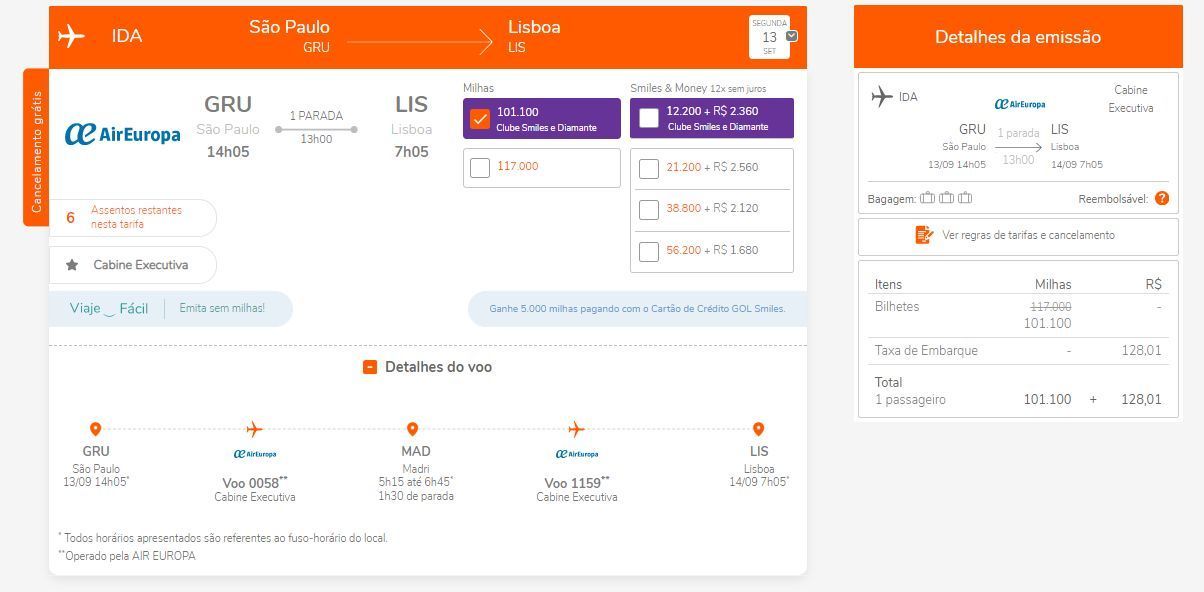
Task: Click the Total 1 passageiro label
Action: 910,391
